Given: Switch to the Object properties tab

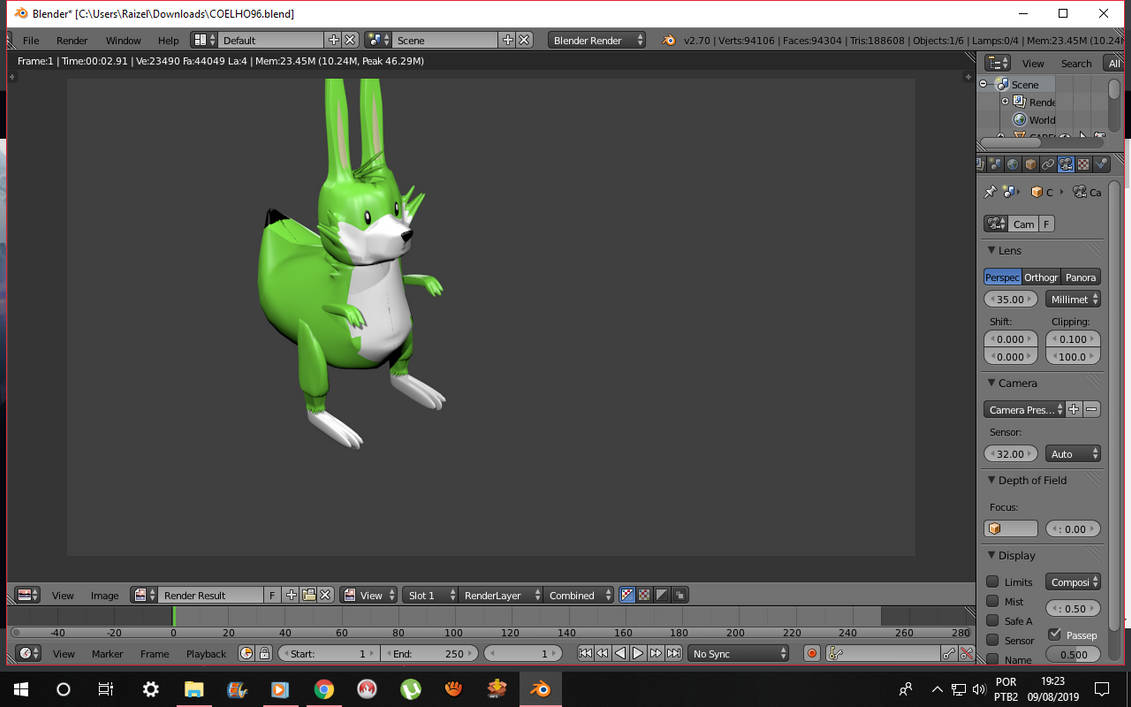Looking at the screenshot, I should pos(1031,163).
